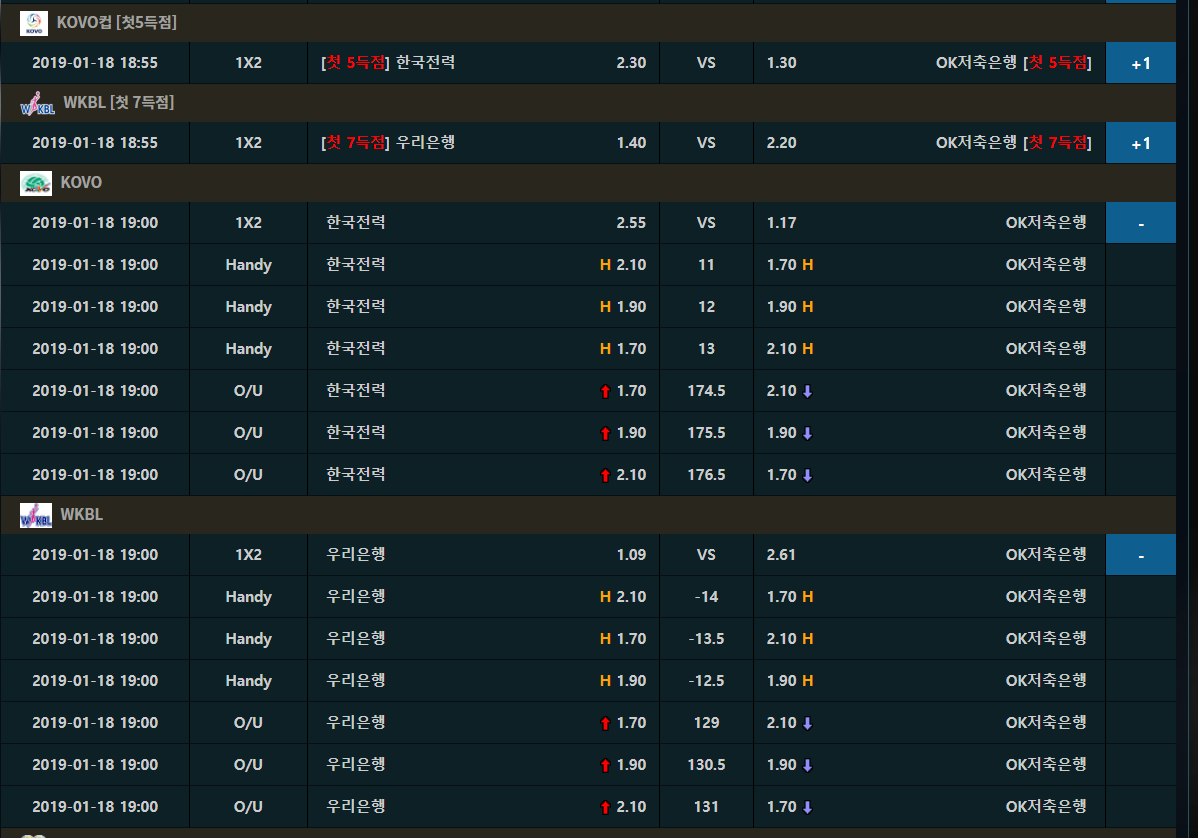Image resolution: width=1198 pixels, height=838 pixels.
Task: Click the plain WKBL league header title
Action: coord(82,515)
